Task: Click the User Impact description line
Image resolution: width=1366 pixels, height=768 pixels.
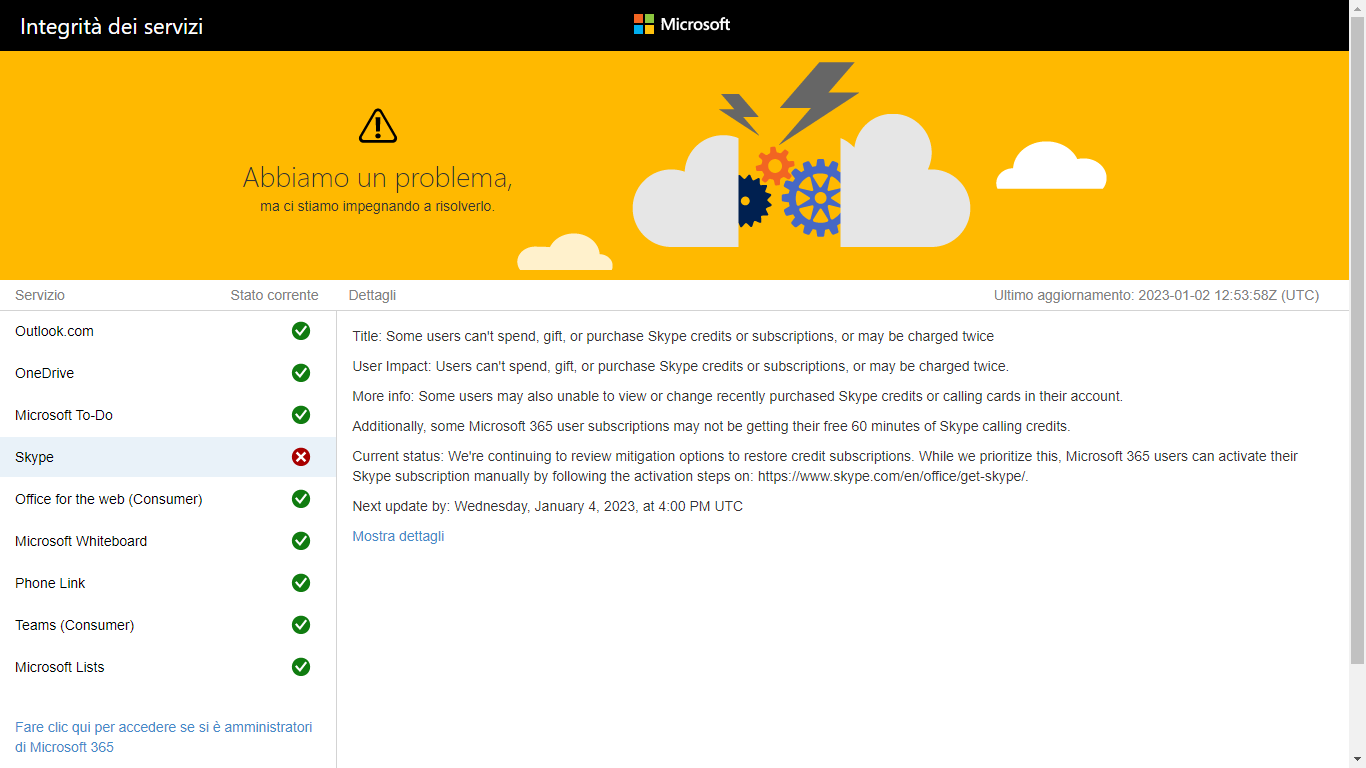Action: coord(680,366)
